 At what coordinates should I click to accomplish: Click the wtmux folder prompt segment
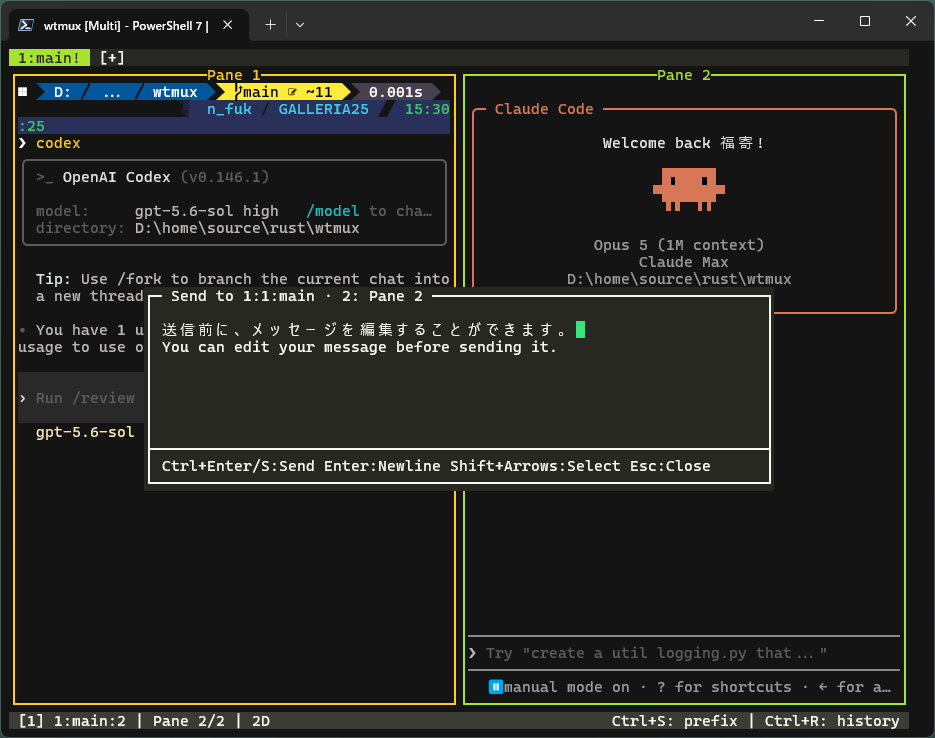click(175, 92)
